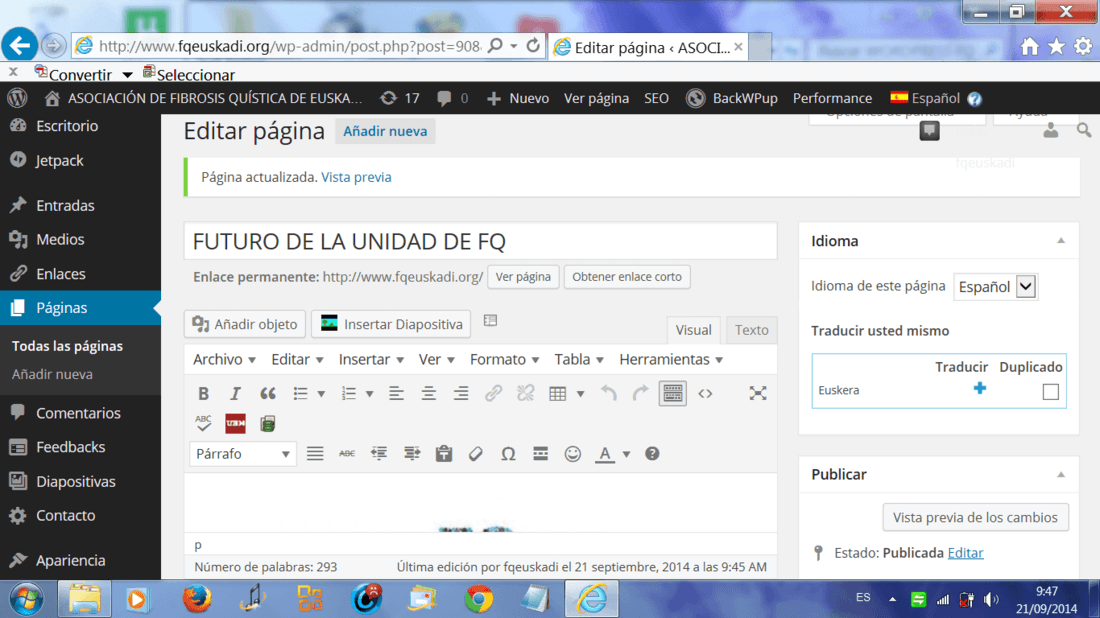Click Añadir nueva button beside title
This screenshot has height=618, width=1100.
(385, 131)
